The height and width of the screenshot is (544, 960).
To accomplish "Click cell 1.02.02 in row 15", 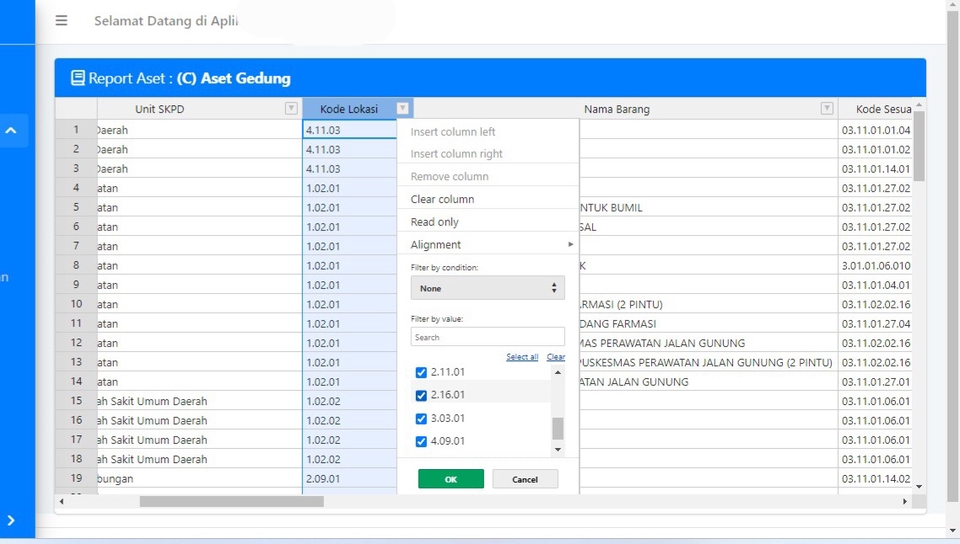I will [x=350, y=401].
